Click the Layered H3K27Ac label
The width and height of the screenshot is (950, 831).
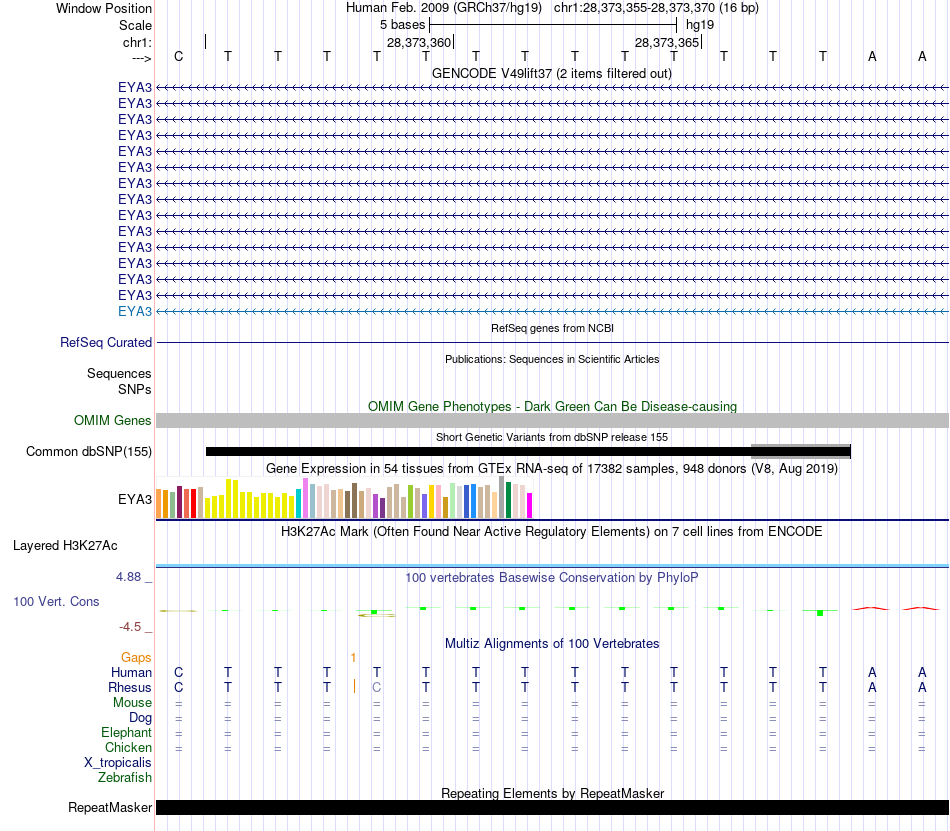tap(65, 546)
